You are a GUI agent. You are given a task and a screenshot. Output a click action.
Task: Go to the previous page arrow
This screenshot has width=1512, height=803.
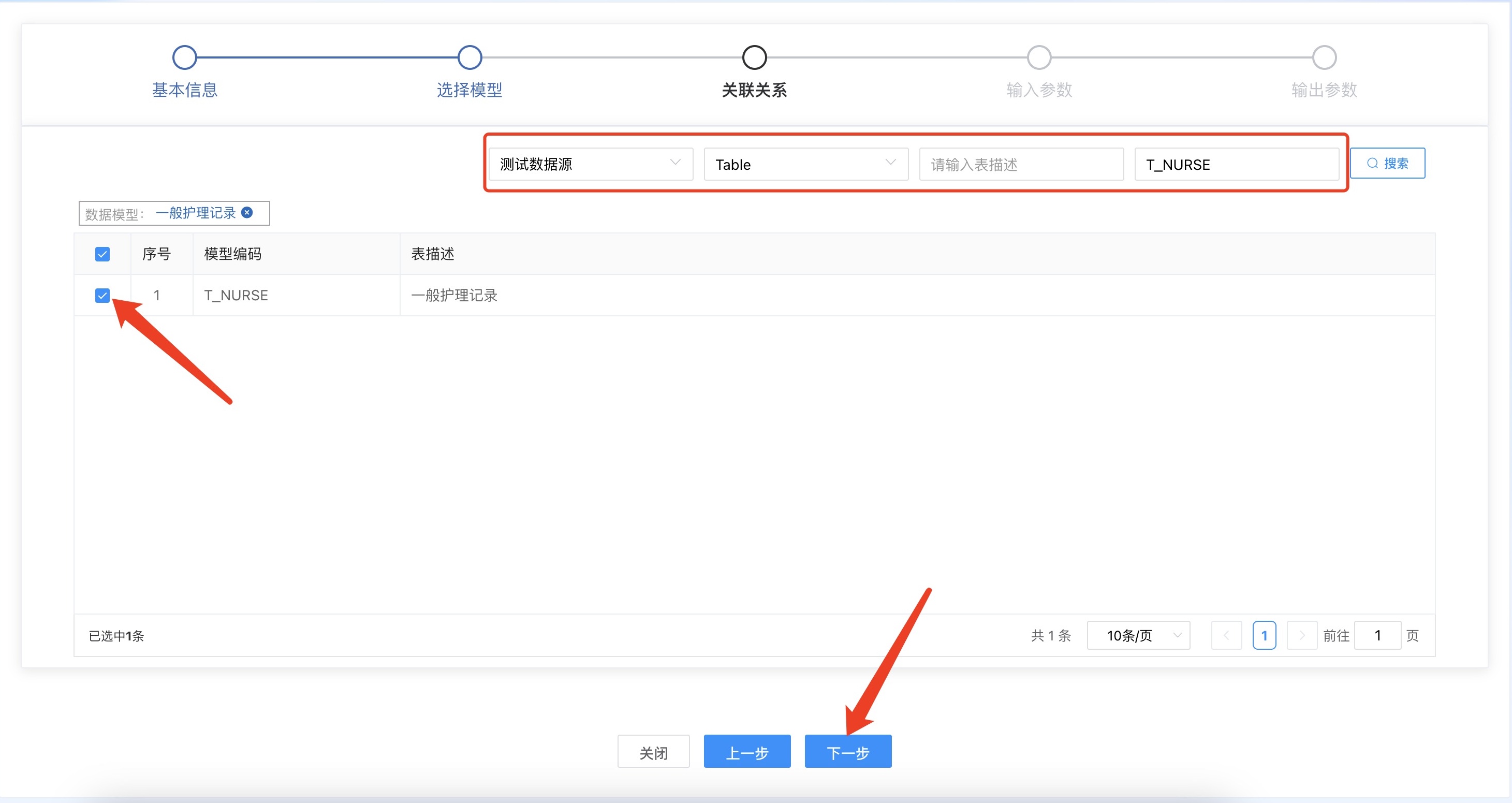(1226, 635)
